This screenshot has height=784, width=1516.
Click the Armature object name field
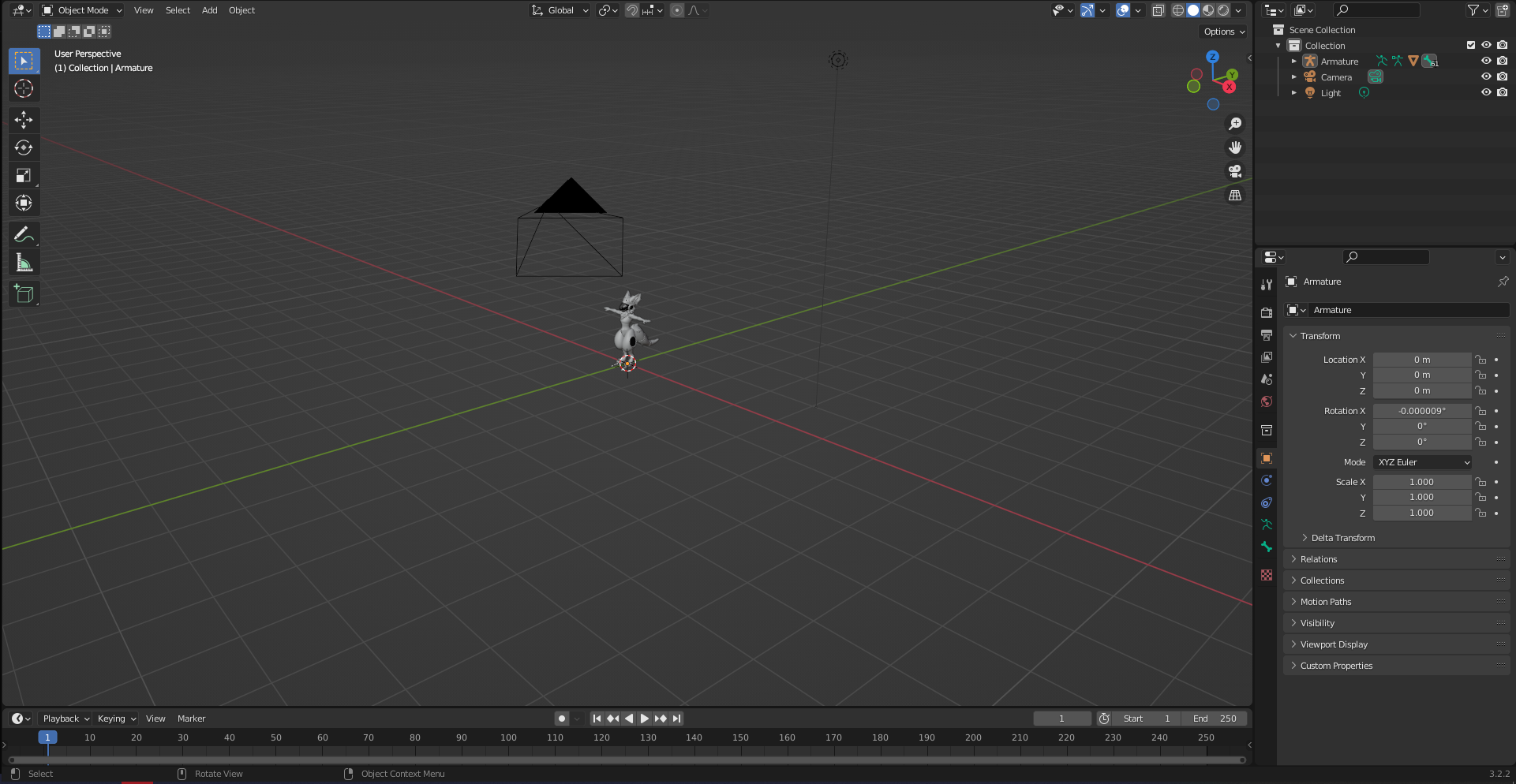1409,310
